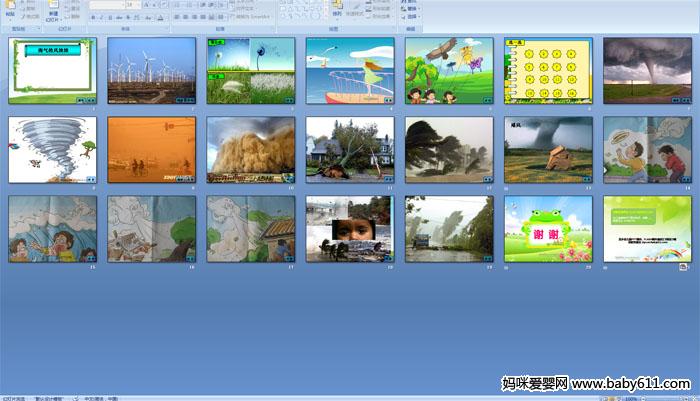Click the font name box
The height and width of the screenshot is (401, 700).
(107, 5)
